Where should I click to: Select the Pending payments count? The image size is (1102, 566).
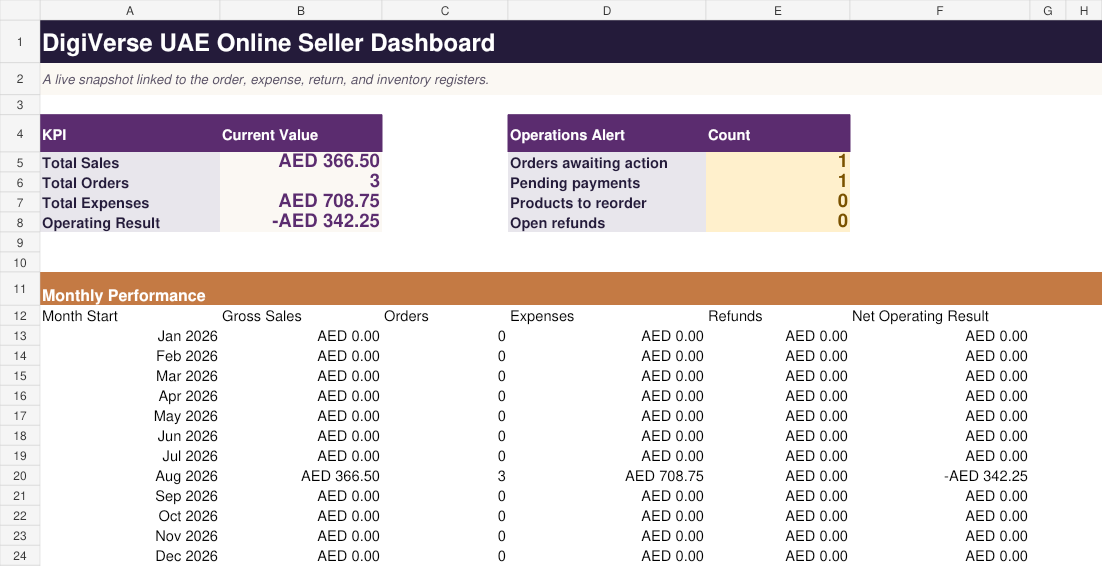(778, 182)
